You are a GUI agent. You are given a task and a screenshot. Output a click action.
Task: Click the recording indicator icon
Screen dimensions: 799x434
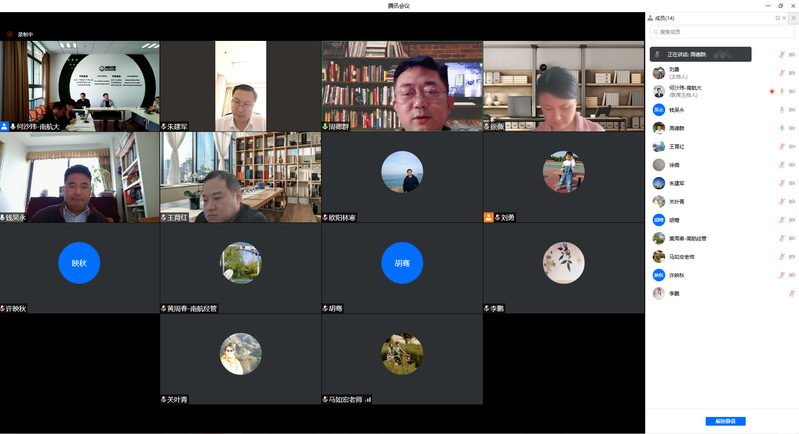click(10, 34)
